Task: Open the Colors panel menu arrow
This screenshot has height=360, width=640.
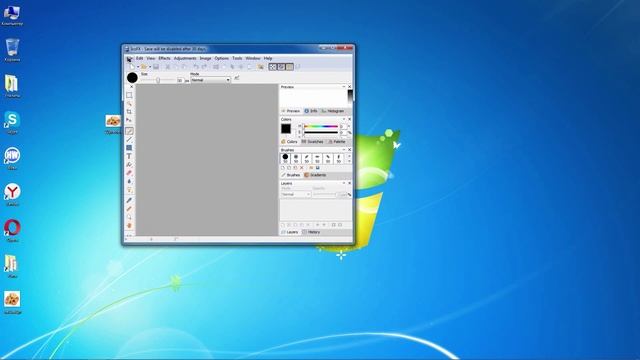Action: (344, 119)
